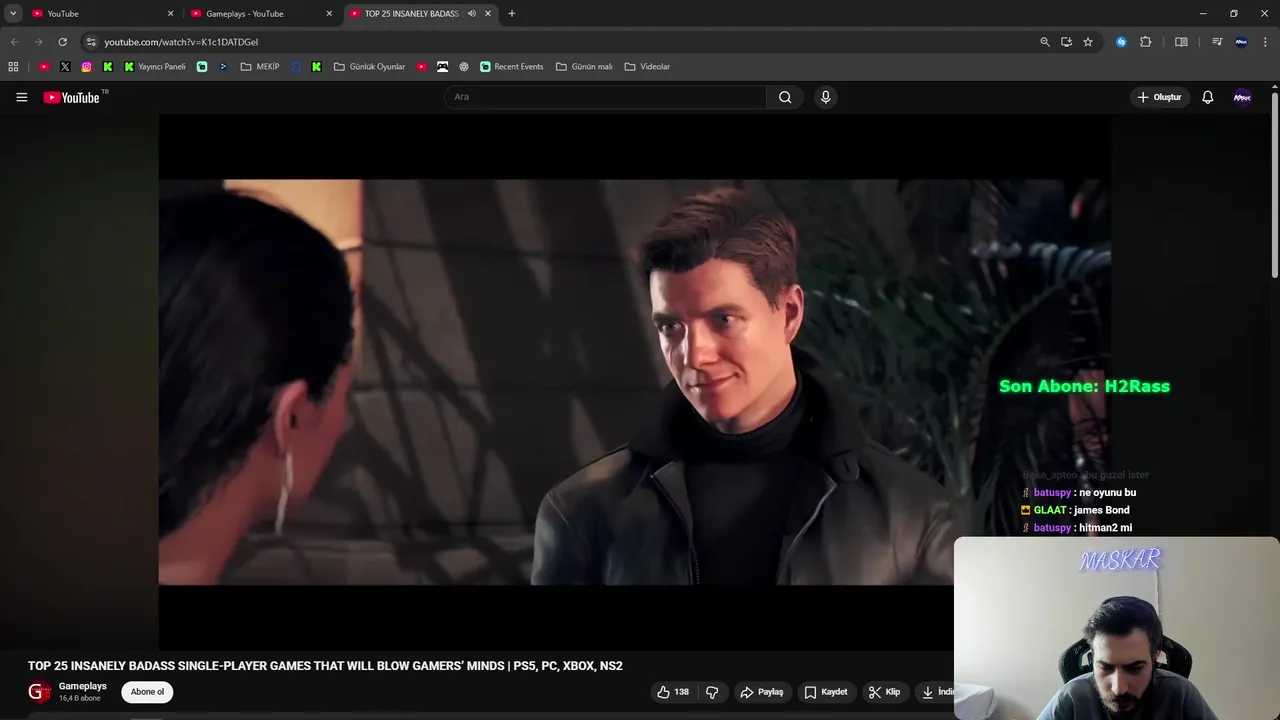The image size is (1280, 720).
Task: Share the video via Paylaş button
Action: click(x=761, y=692)
